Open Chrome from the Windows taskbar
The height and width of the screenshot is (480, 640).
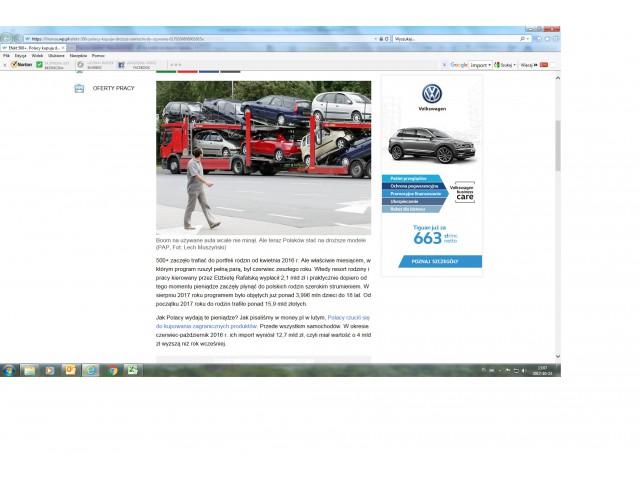112,370
